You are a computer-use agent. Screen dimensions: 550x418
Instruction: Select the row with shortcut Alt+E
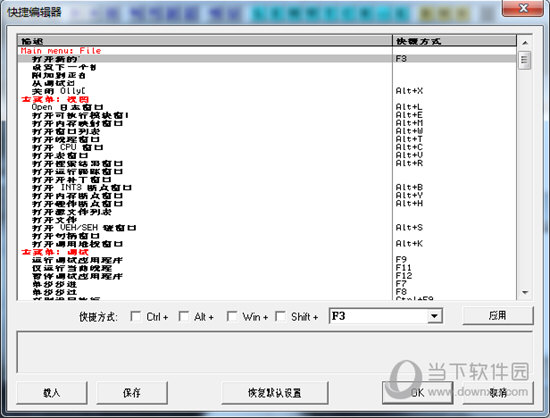coord(267,115)
